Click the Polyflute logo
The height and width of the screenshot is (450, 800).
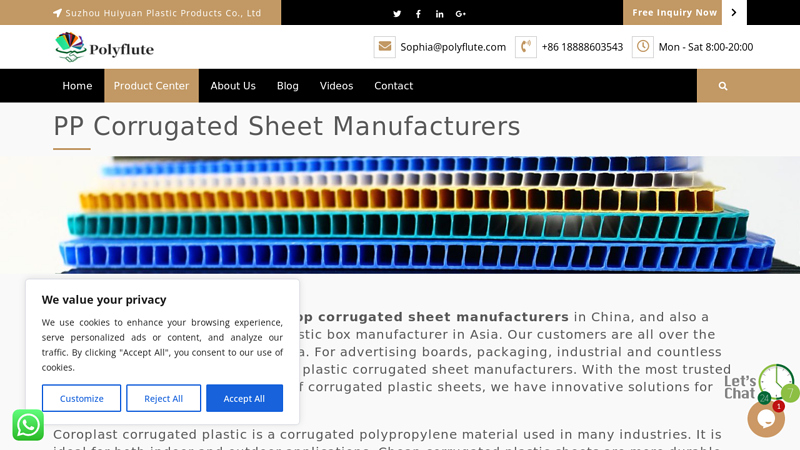(104, 47)
